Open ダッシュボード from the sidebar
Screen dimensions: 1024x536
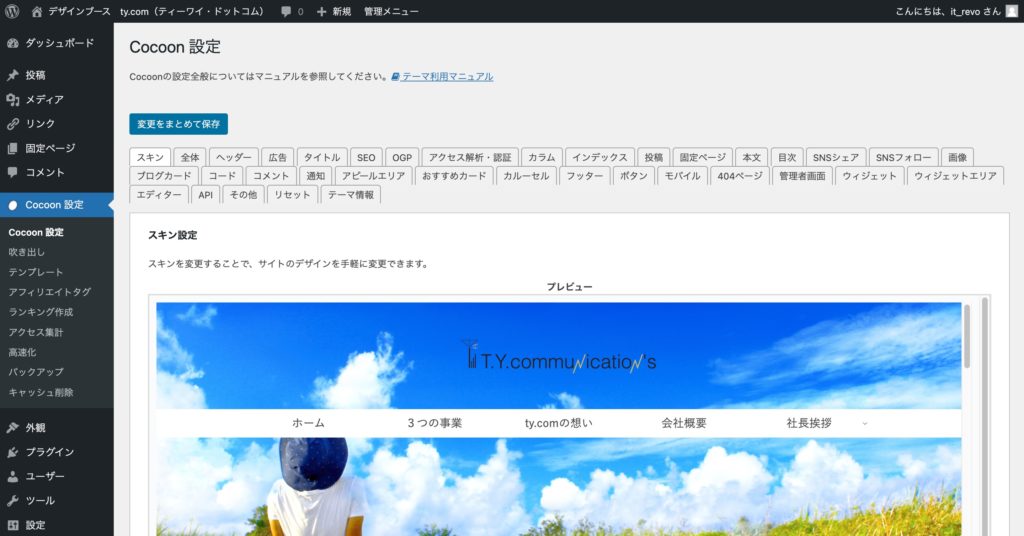click(58, 43)
